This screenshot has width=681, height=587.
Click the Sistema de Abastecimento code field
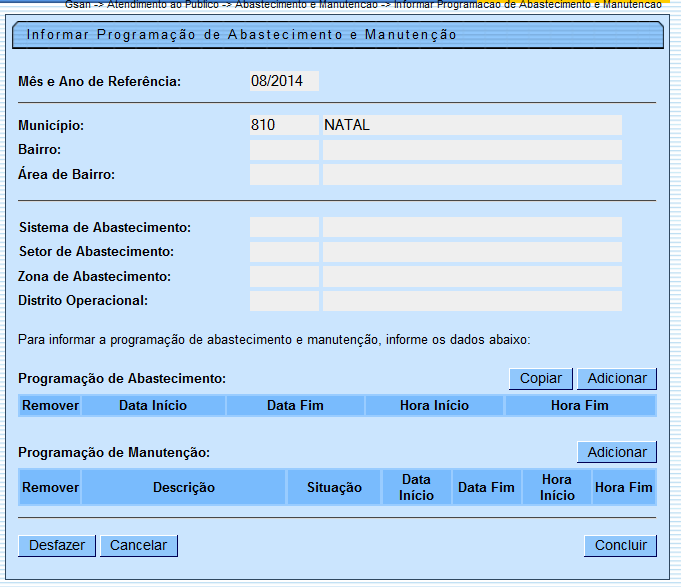[x=284, y=228]
